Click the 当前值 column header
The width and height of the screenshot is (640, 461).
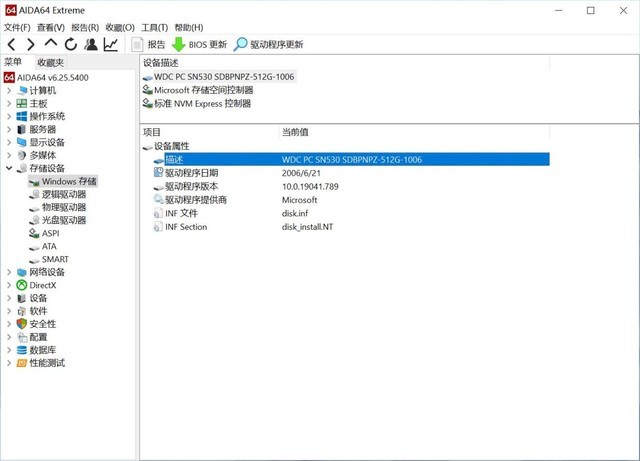click(295, 132)
